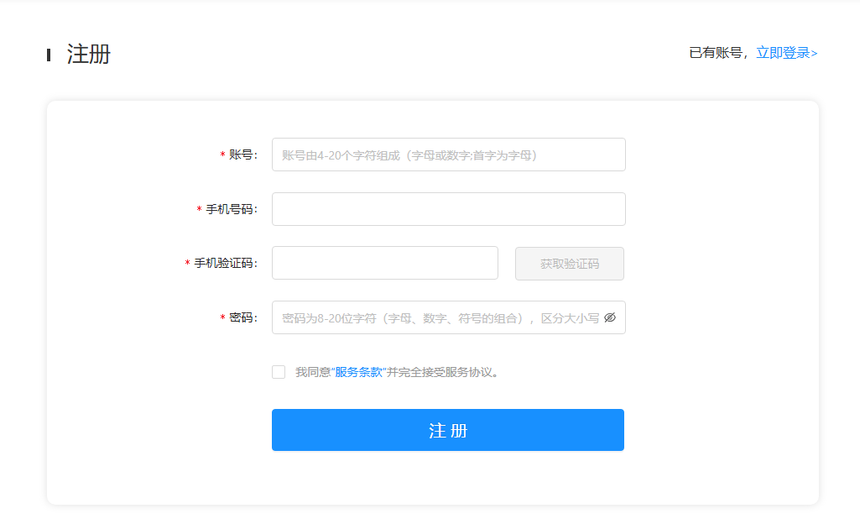Open the 服务条款 link
Screen dimensions: 860x524
click(359, 372)
